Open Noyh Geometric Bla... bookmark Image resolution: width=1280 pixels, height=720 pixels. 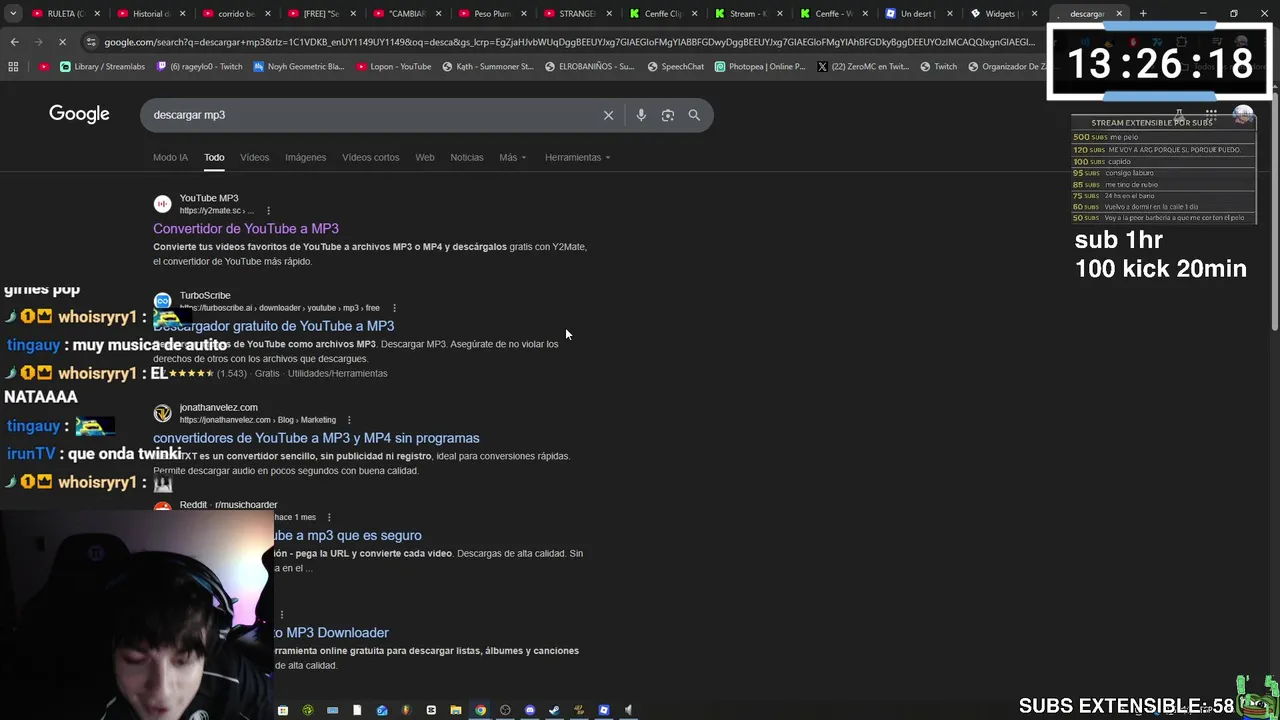click(298, 67)
